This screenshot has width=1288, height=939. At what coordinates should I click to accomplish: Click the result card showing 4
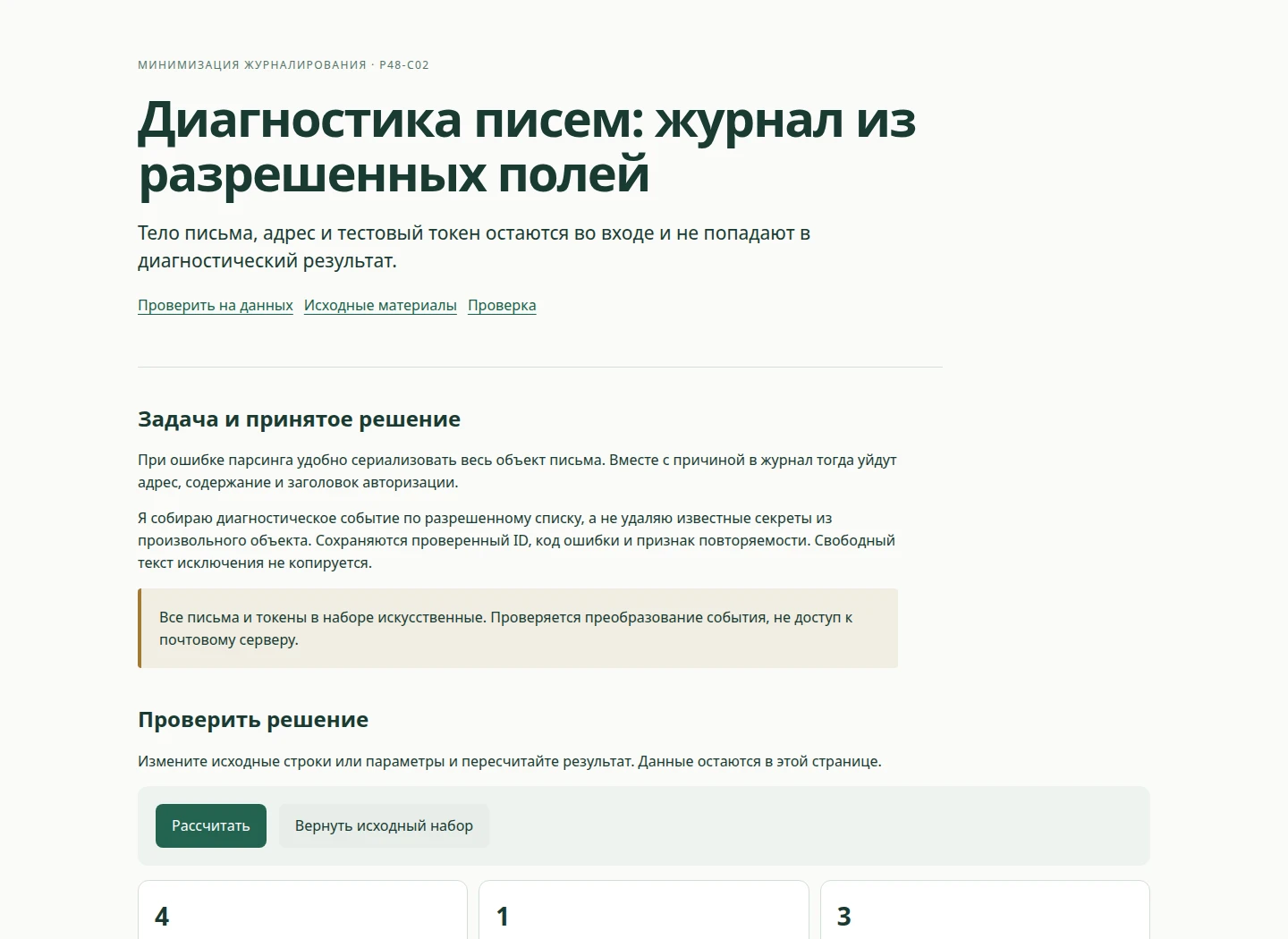[302, 909]
